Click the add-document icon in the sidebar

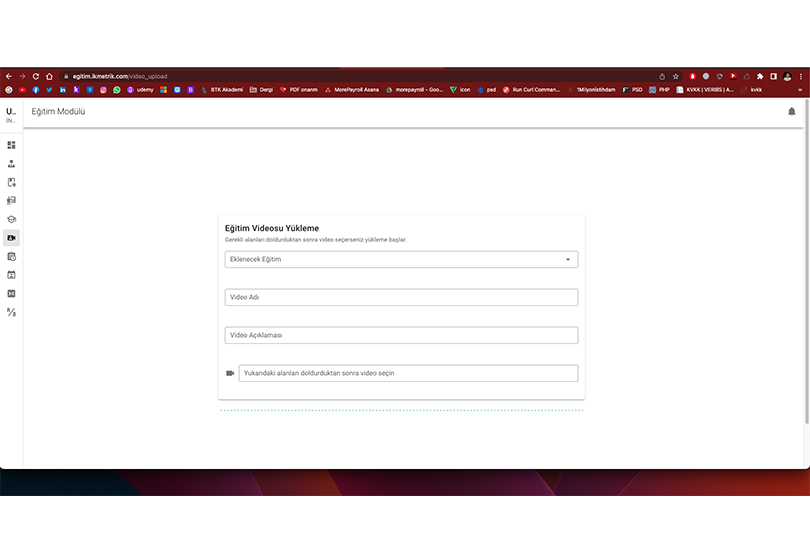(11, 182)
